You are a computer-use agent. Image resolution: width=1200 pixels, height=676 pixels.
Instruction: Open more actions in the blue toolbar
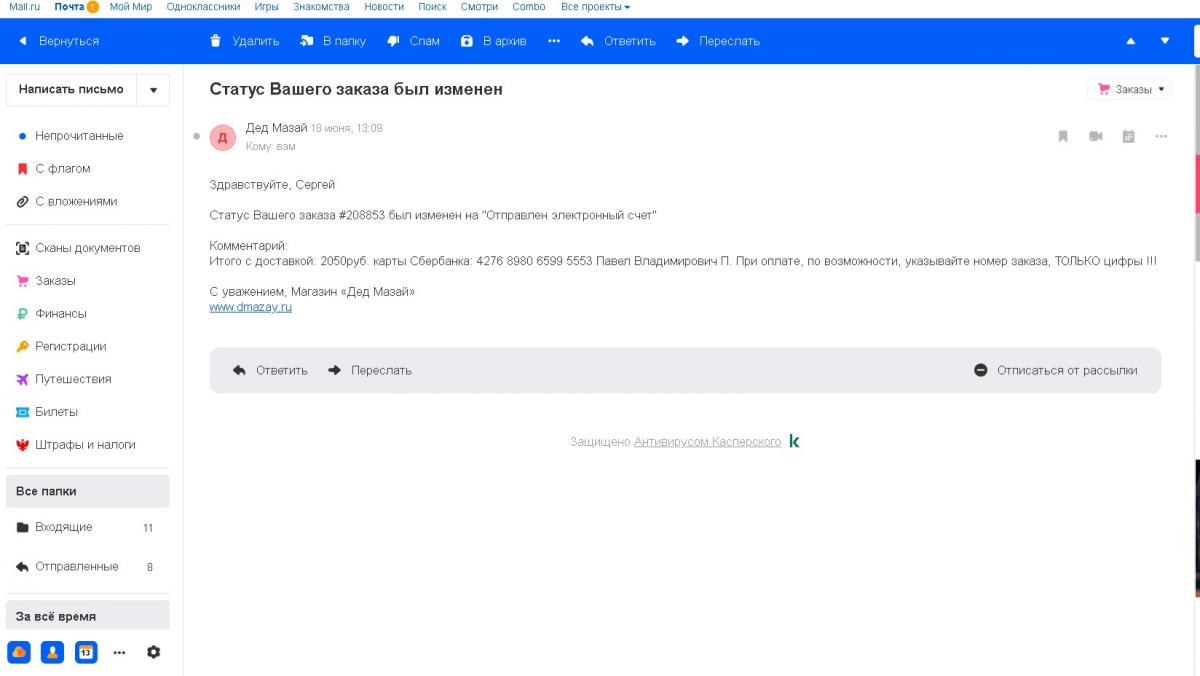[x=554, y=41]
